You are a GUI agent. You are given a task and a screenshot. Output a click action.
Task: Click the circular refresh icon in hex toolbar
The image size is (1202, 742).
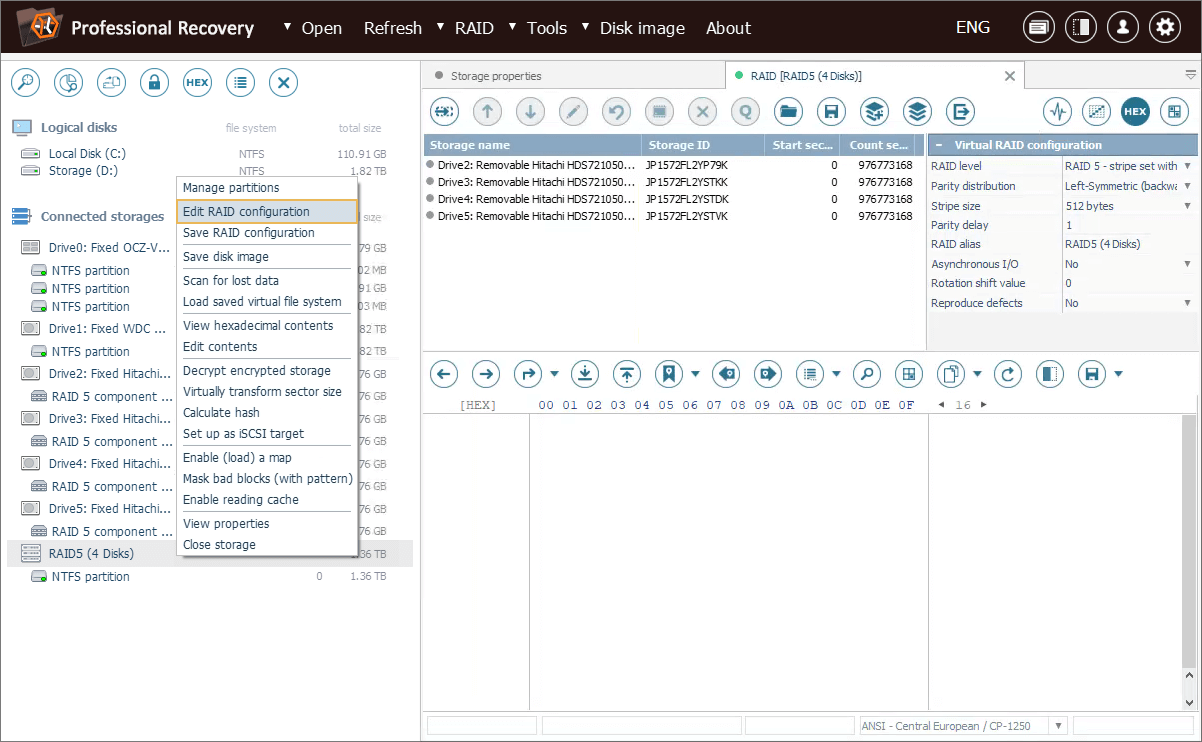1008,374
